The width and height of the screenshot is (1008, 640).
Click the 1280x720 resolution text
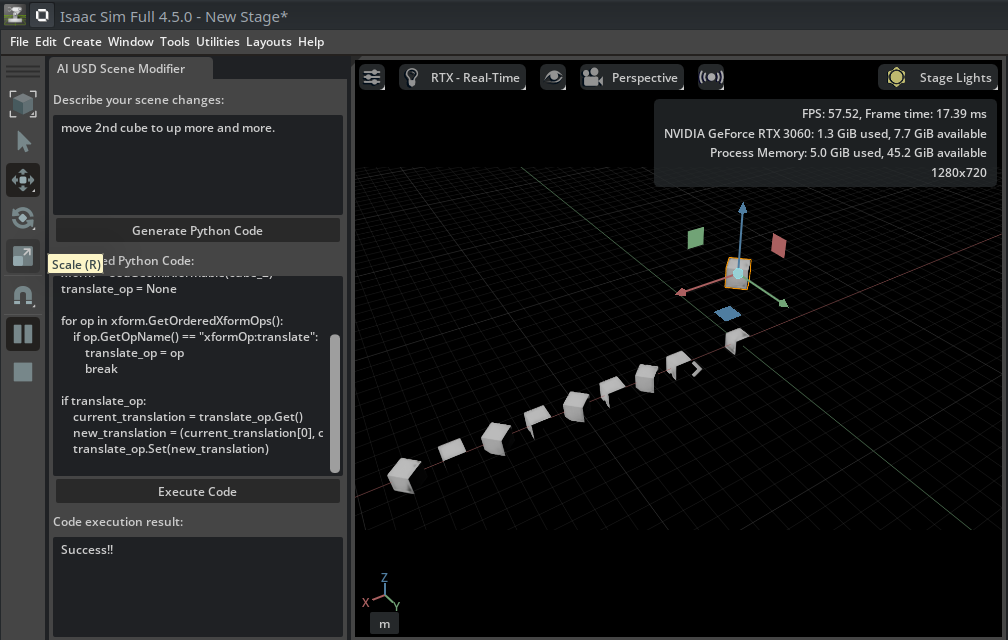[958, 173]
